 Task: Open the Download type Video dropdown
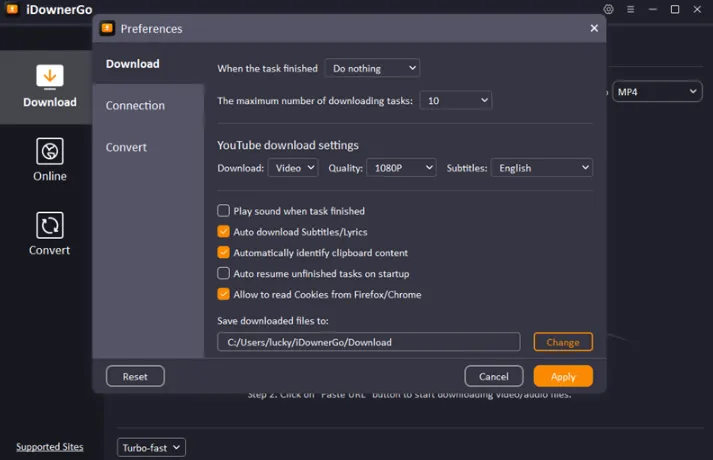(x=293, y=168)
